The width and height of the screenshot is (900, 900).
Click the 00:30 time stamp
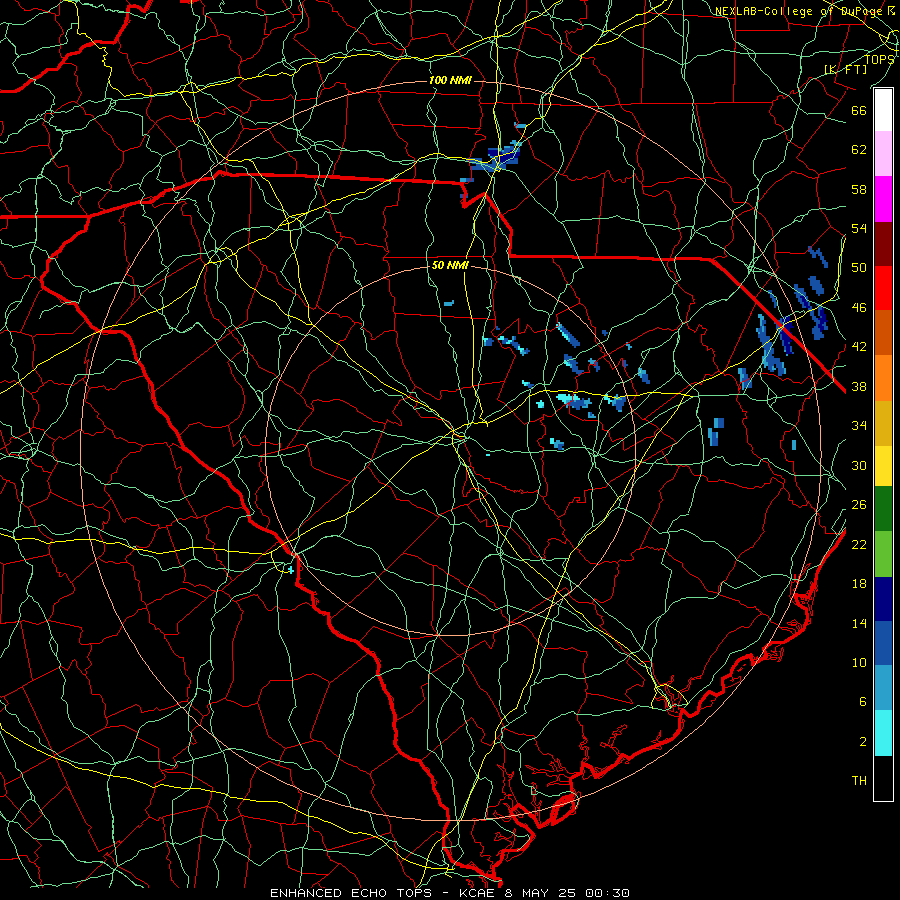[x=607, y=893]
